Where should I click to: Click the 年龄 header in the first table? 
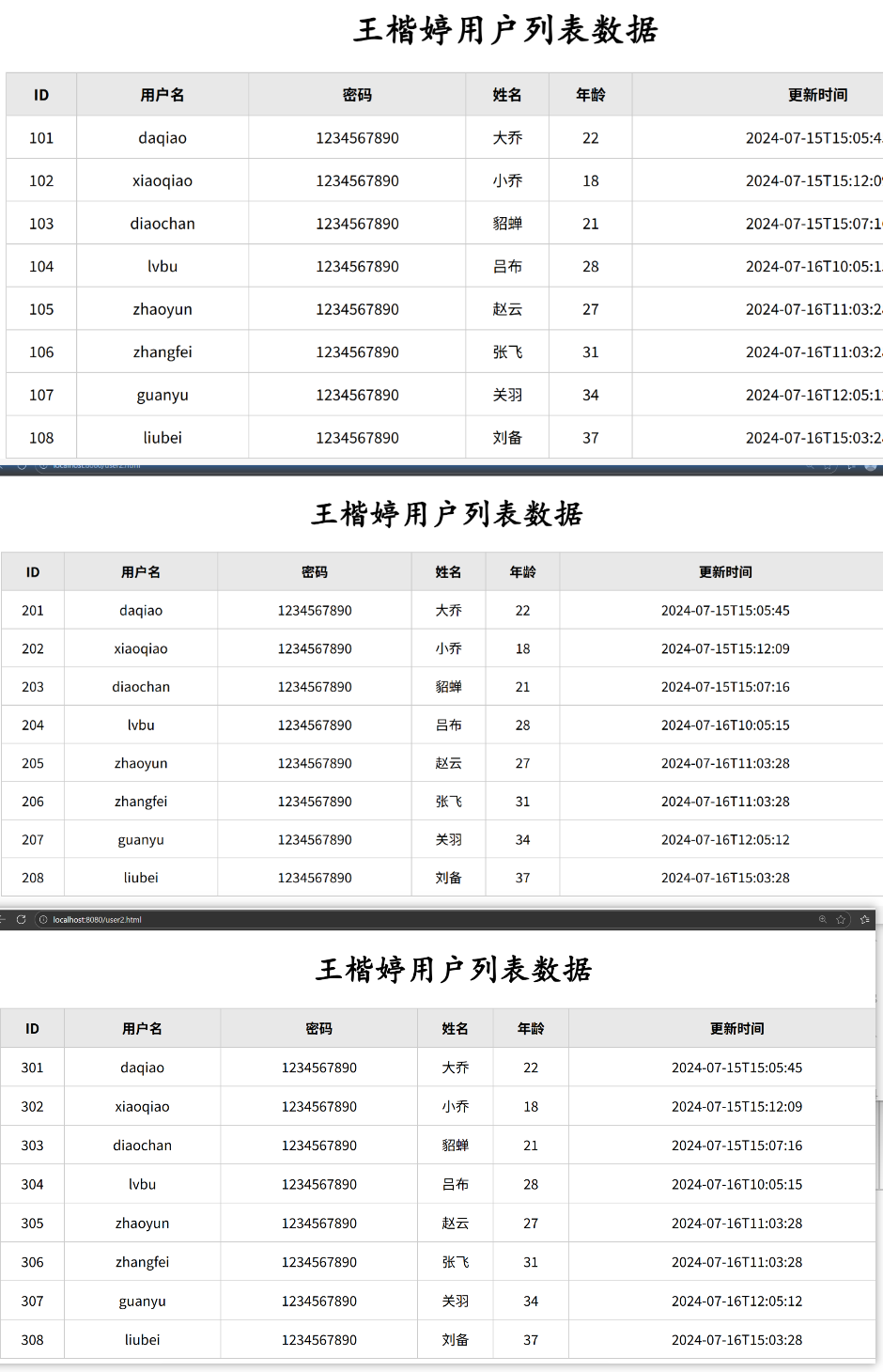[590, 95]
